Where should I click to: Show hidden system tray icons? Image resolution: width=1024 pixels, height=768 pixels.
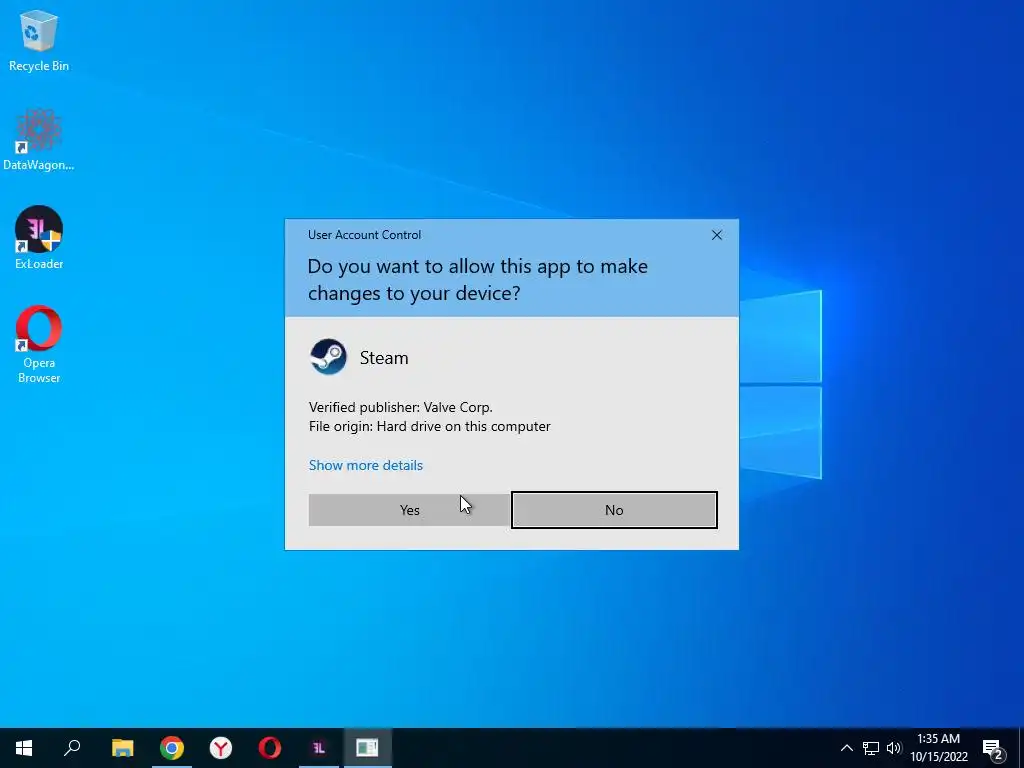(846, 748)
